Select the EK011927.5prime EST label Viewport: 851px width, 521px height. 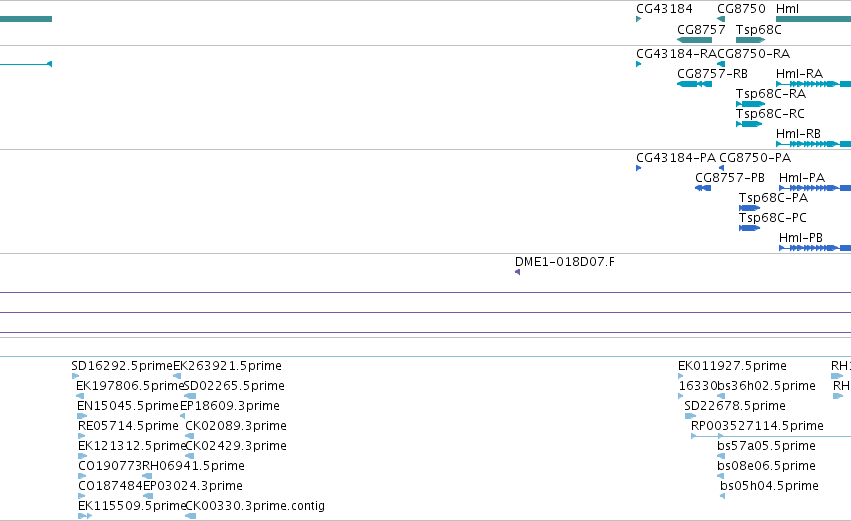pos(733,366)
